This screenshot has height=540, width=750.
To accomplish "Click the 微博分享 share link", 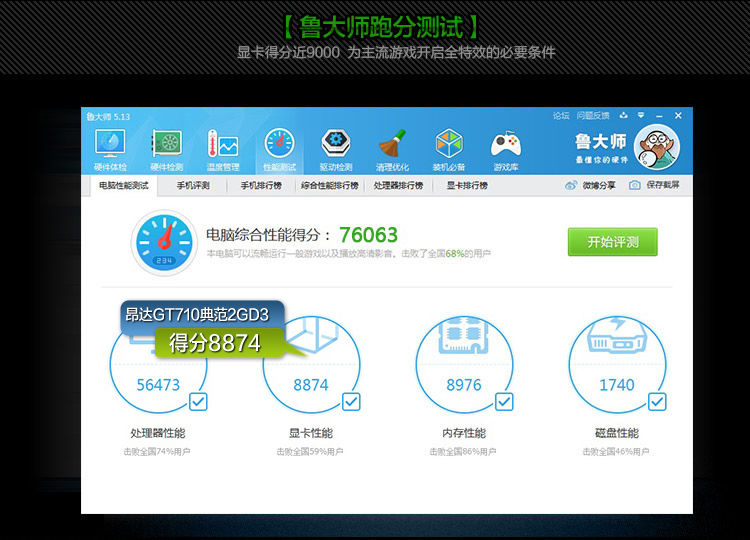I will (x=591, y=186).
